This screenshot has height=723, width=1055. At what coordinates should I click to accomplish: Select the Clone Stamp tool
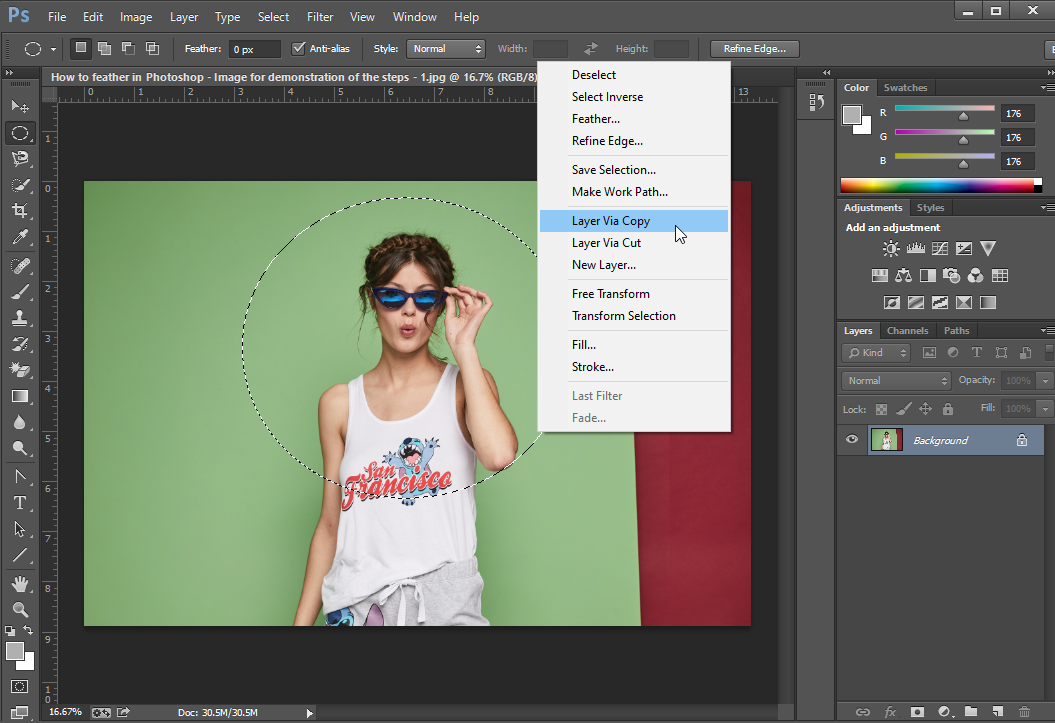coord(19,317)
